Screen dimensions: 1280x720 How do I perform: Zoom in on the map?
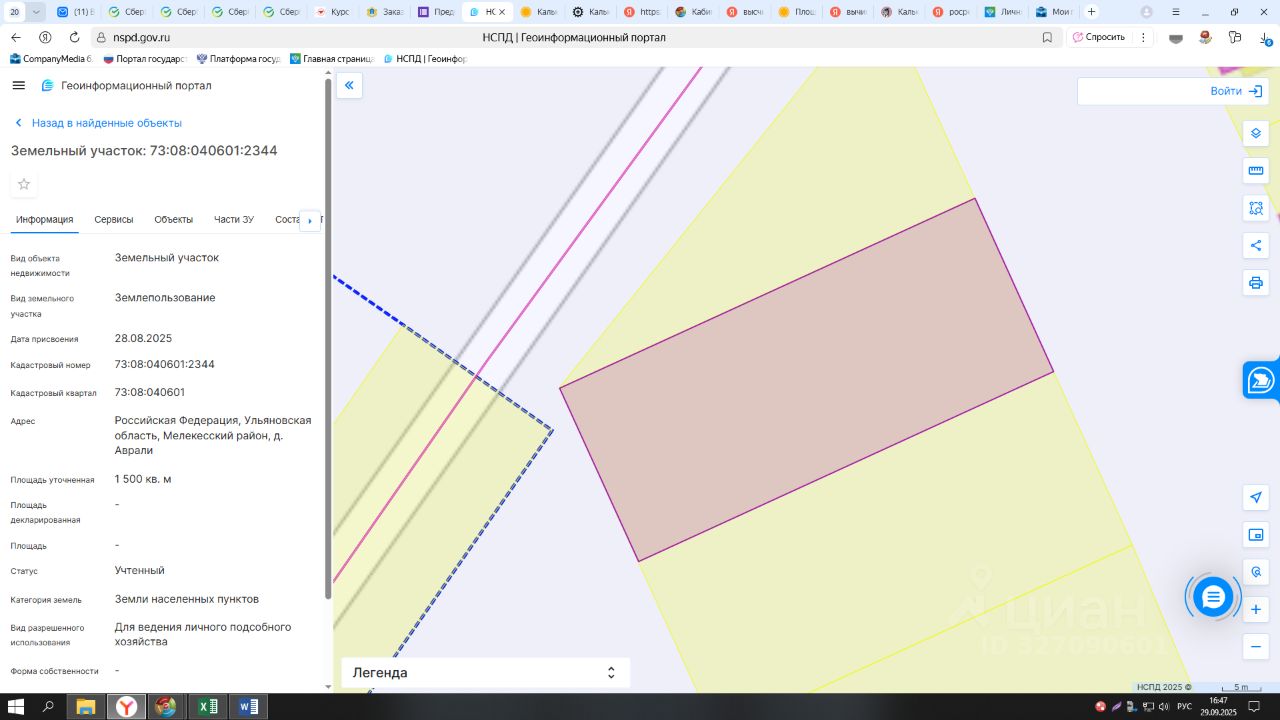pos(1256,609)
